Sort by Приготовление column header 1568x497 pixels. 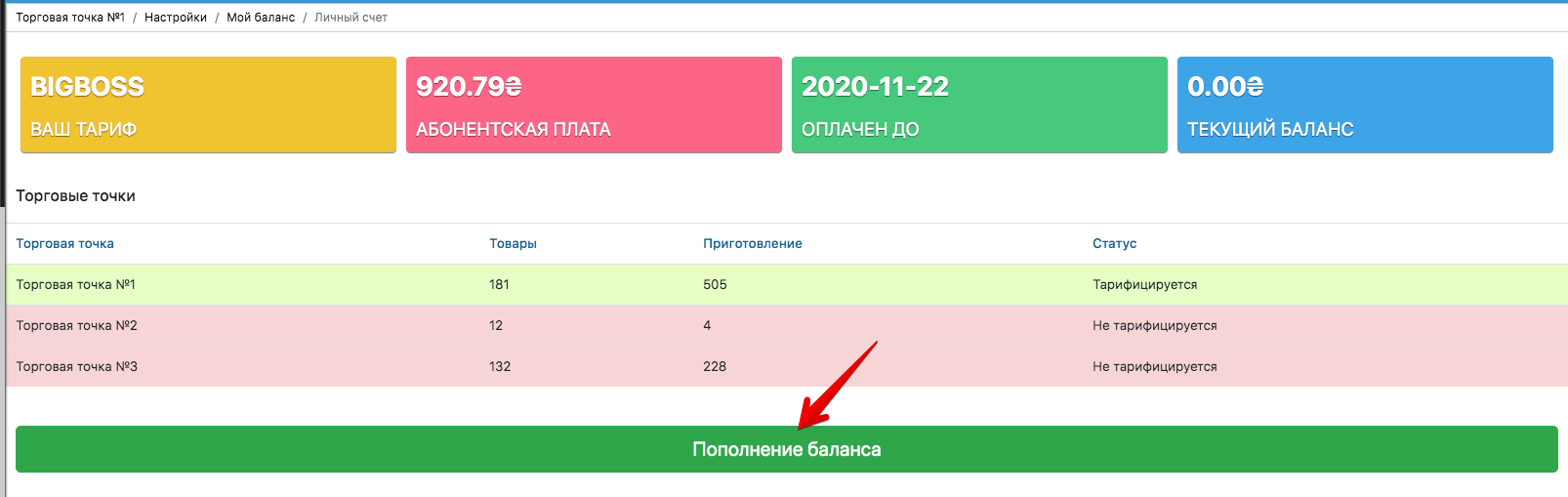752,243
